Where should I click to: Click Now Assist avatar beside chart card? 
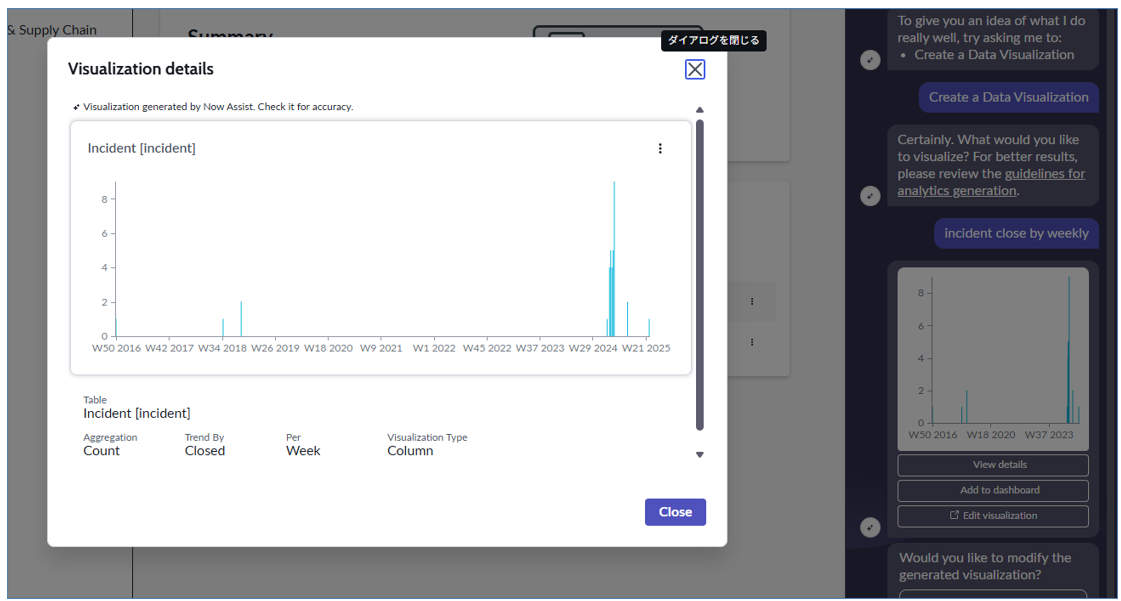click(870, 527)
